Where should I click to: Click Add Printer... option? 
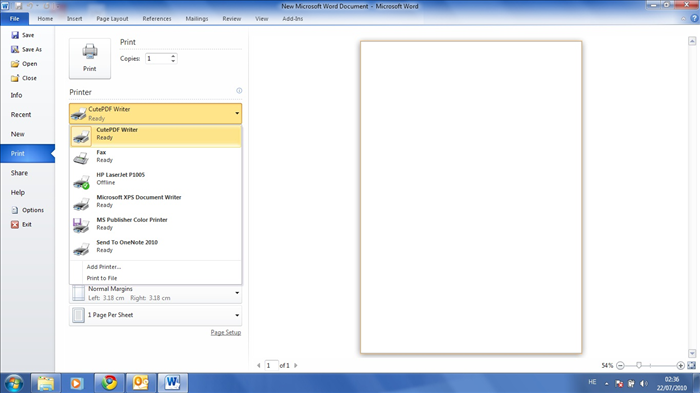pyautogui.click(x=104, y=267)
